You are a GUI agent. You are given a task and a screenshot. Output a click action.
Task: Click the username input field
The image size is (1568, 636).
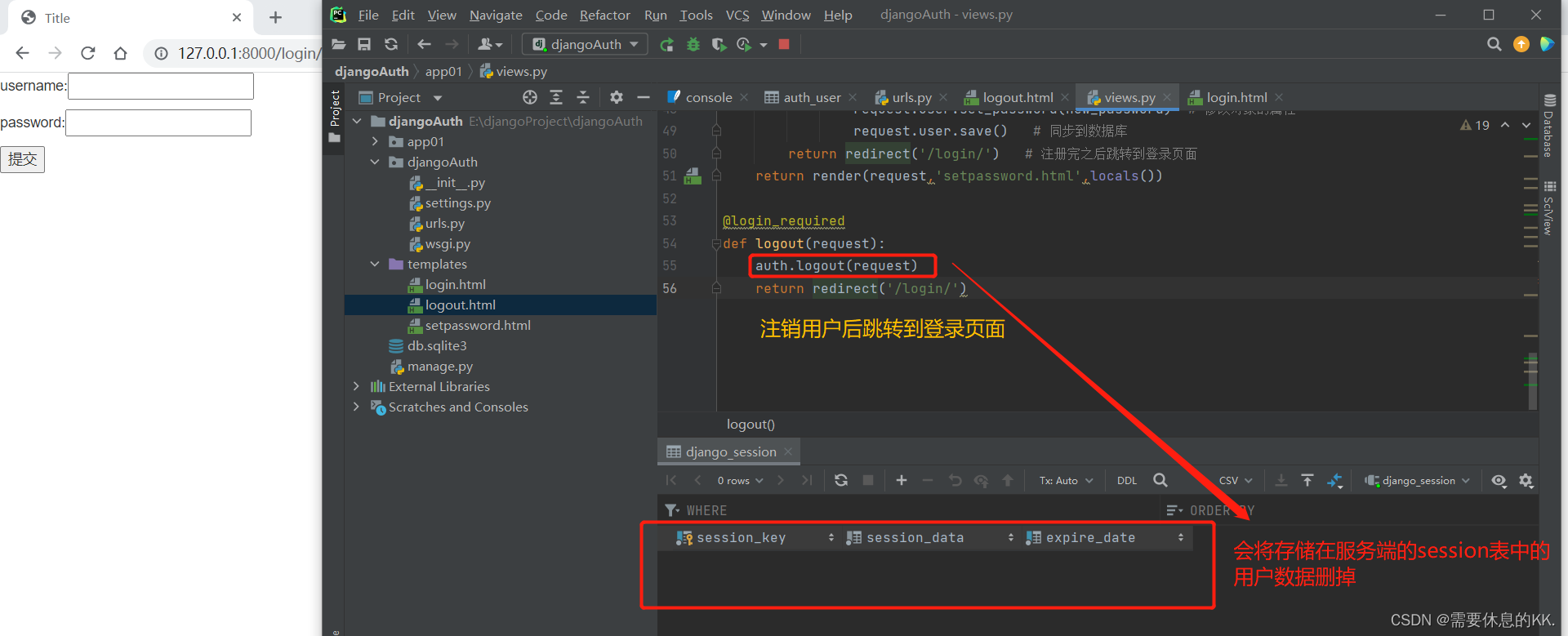coord(161,86)
